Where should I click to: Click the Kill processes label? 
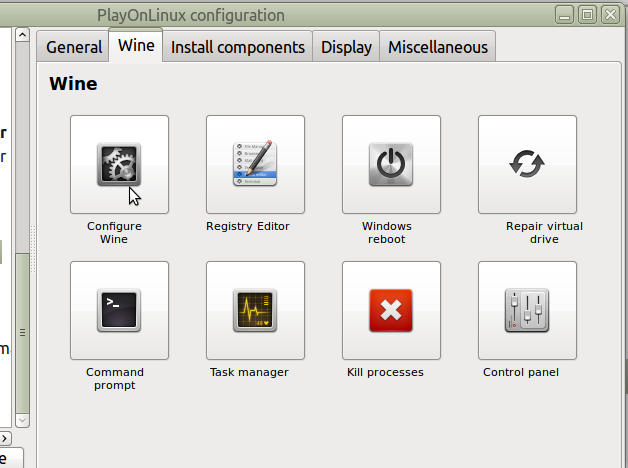click(385, 372)
